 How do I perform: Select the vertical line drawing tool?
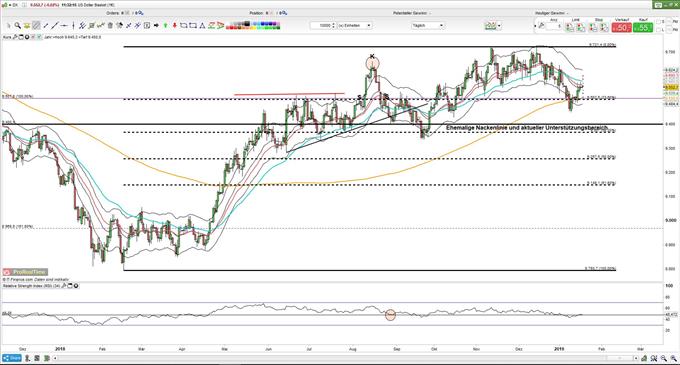(73, 26)
